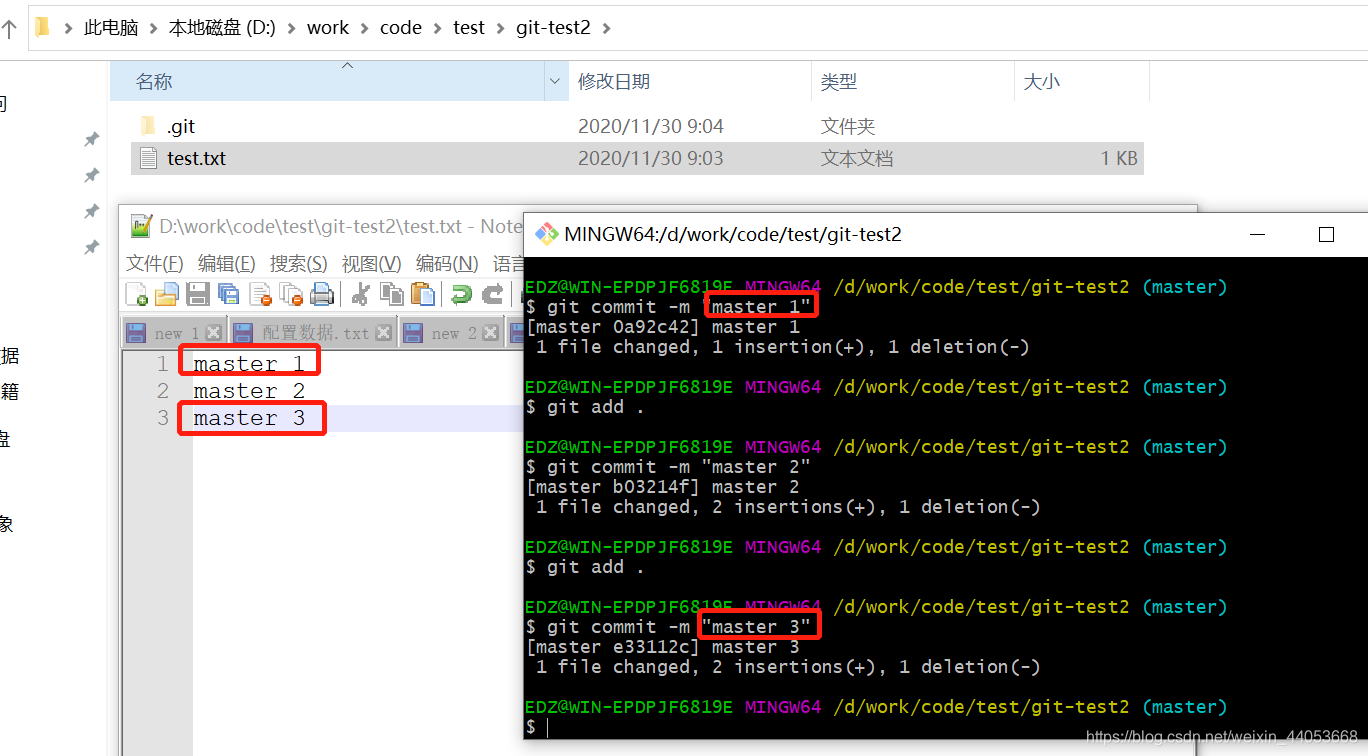Click the Print icon in Notepad++ toolbar

[x=322, y=294]
